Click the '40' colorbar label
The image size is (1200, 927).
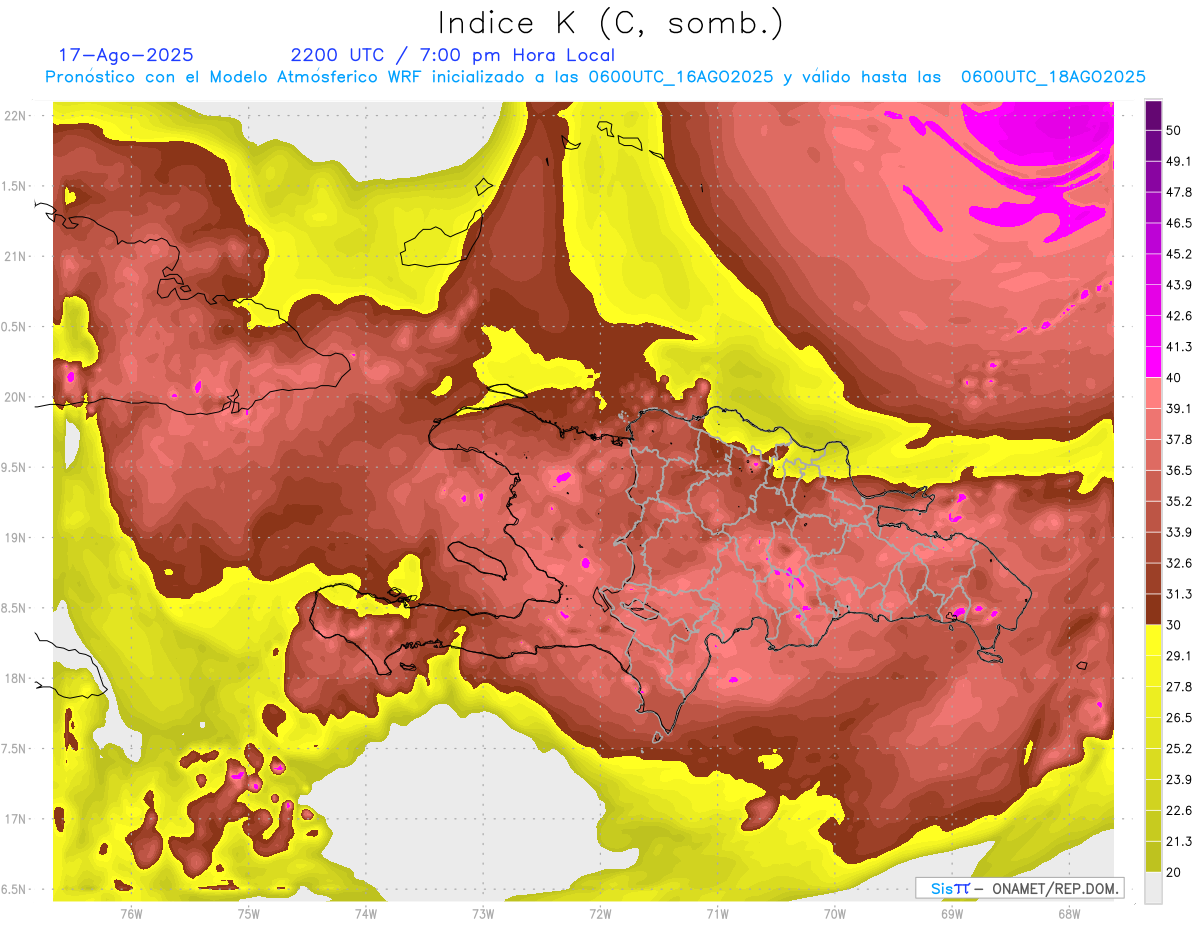(x=1175, y=378)
